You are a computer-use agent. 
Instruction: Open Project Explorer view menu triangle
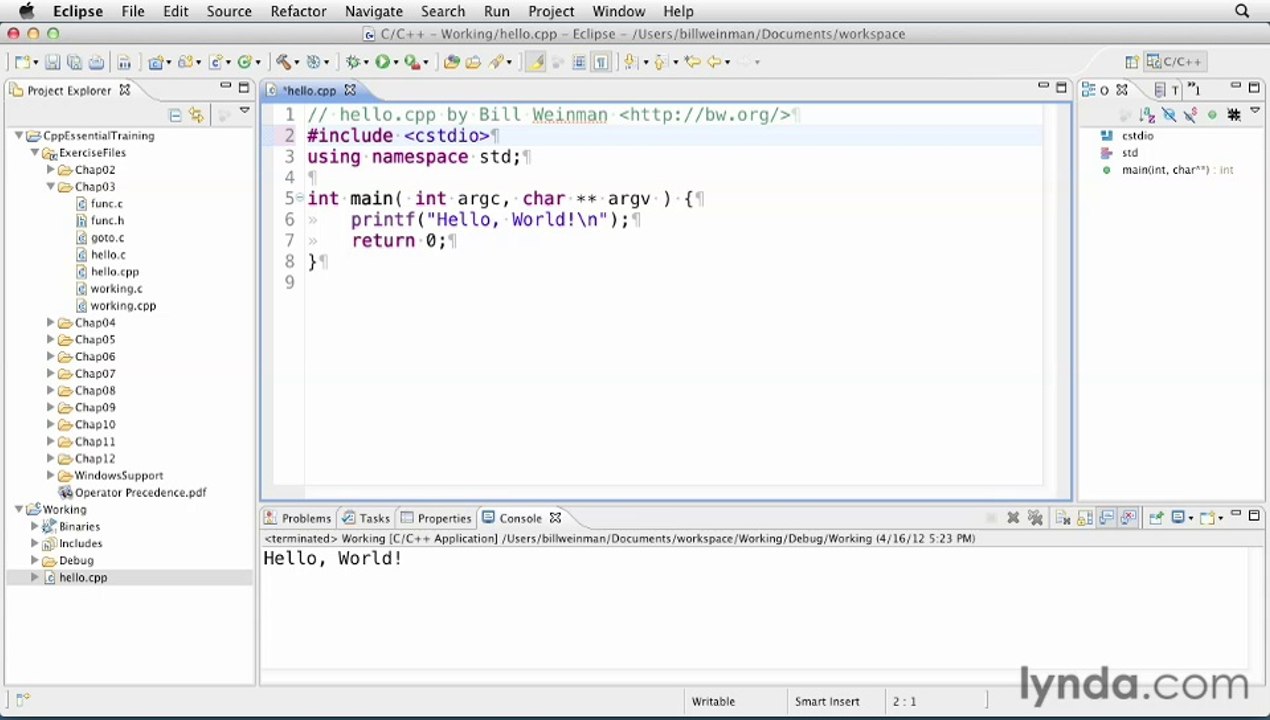(x=244, y=111)
